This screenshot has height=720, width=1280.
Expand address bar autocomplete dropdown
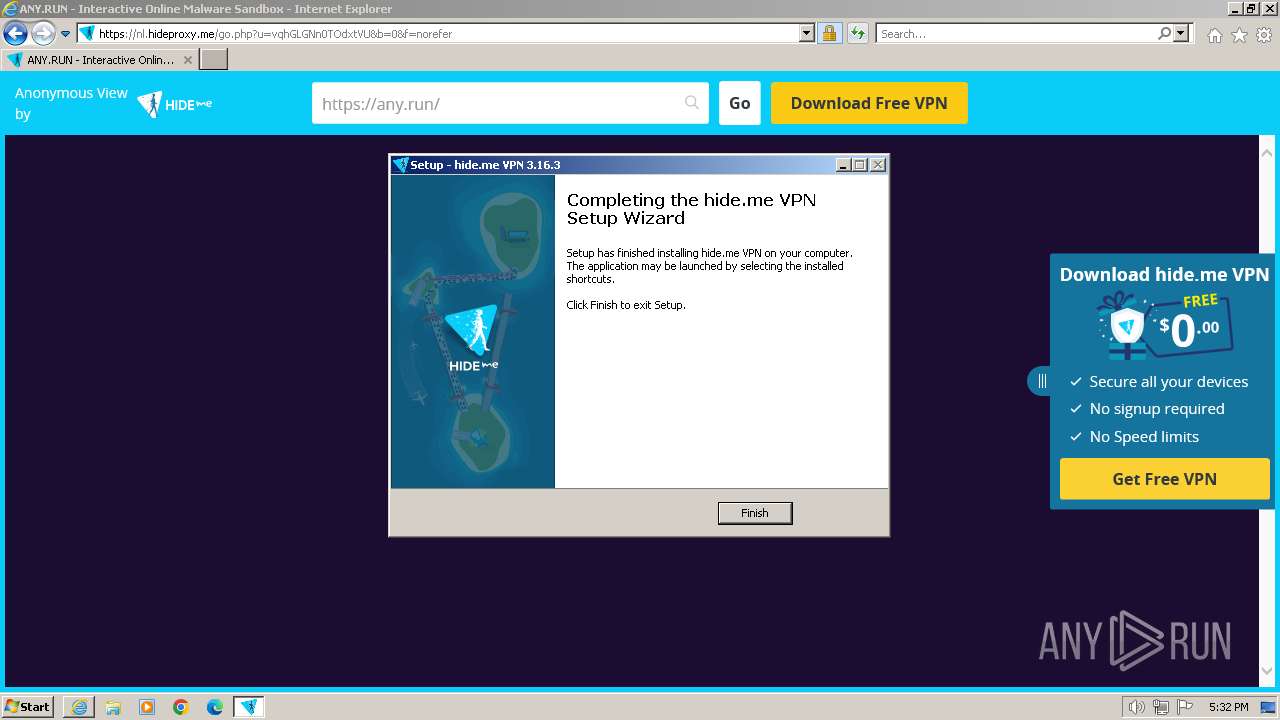(807, 33)
